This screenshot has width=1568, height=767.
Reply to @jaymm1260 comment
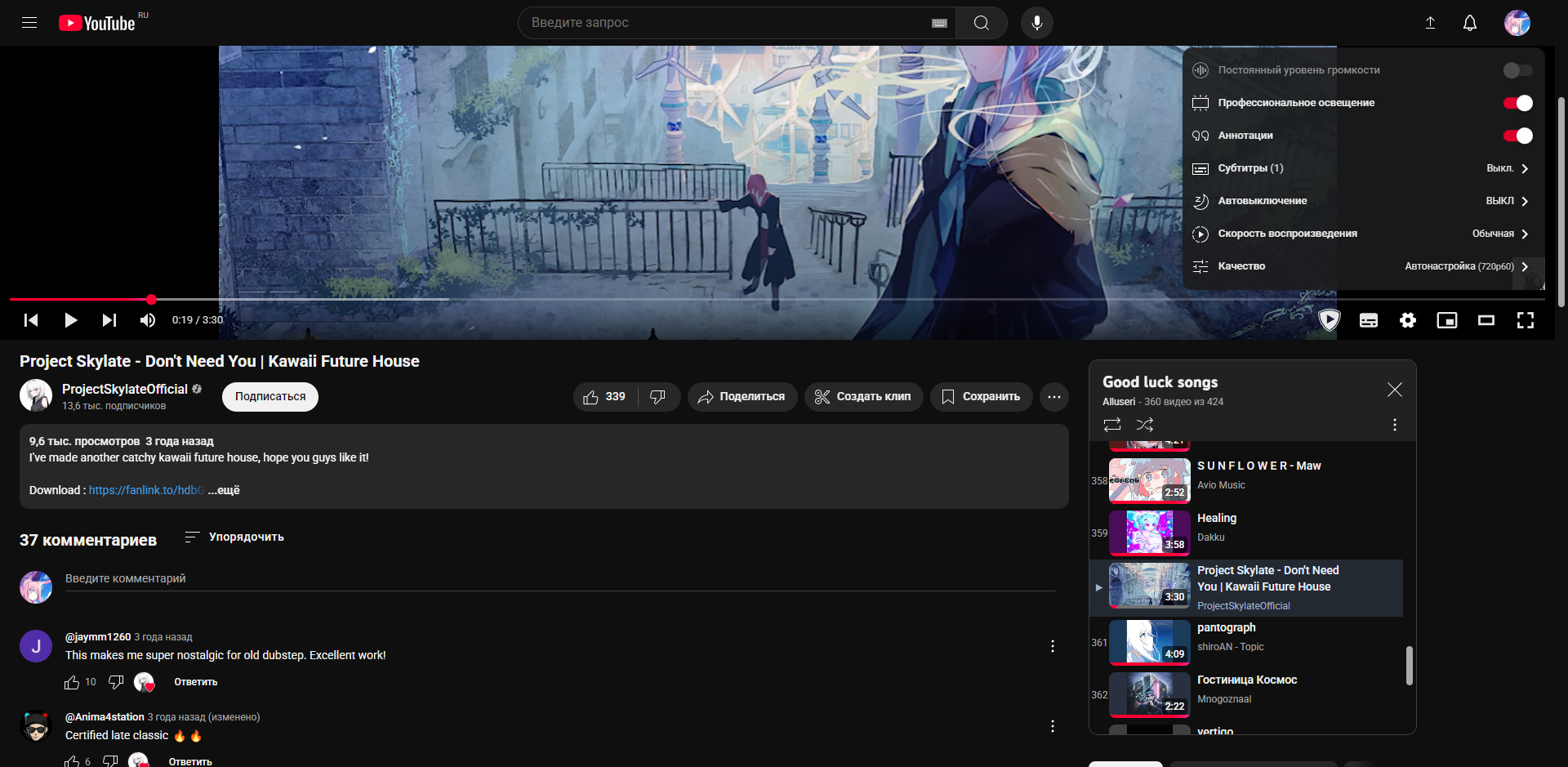pyautogui.click(x=196, y=682)
